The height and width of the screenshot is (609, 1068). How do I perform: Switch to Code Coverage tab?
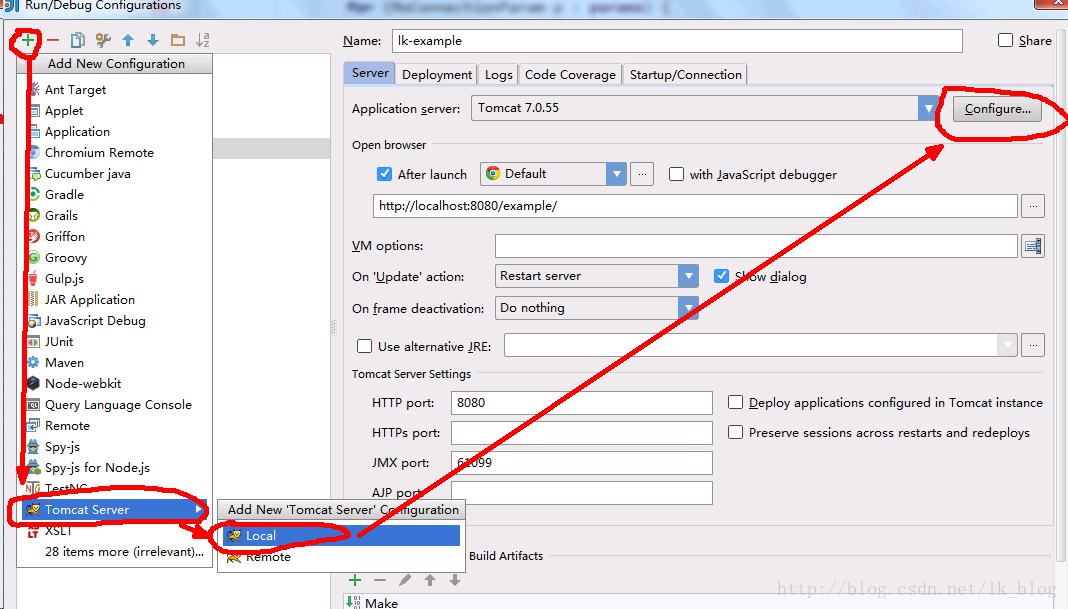pyautogui.click(x=570, y=74)
